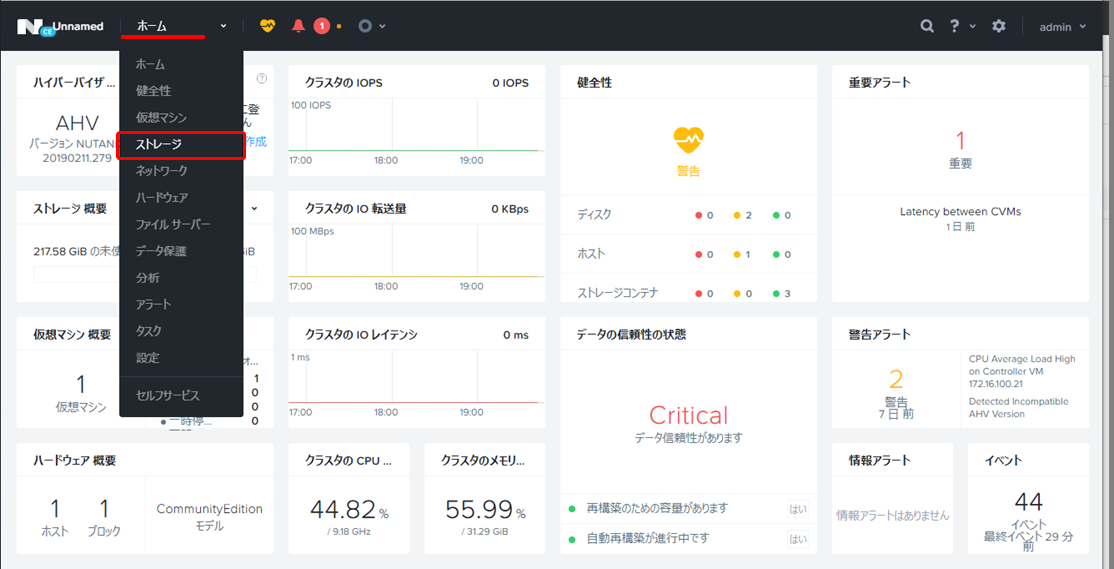This screenshot has height=569, width=1114.
Task: Click the 仮想マシン count of 1
Action: coord(80,384)
